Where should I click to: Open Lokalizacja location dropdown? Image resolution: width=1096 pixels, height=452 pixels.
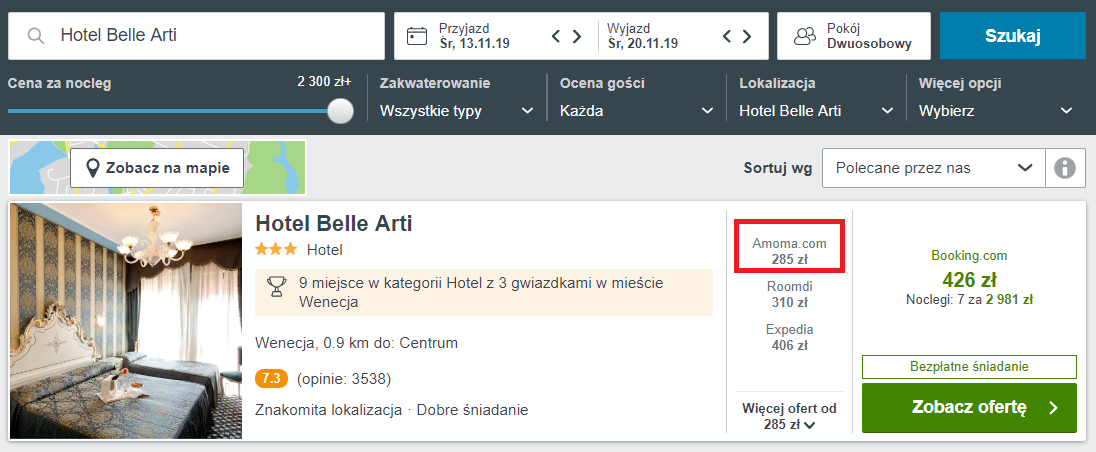point(816,111)
